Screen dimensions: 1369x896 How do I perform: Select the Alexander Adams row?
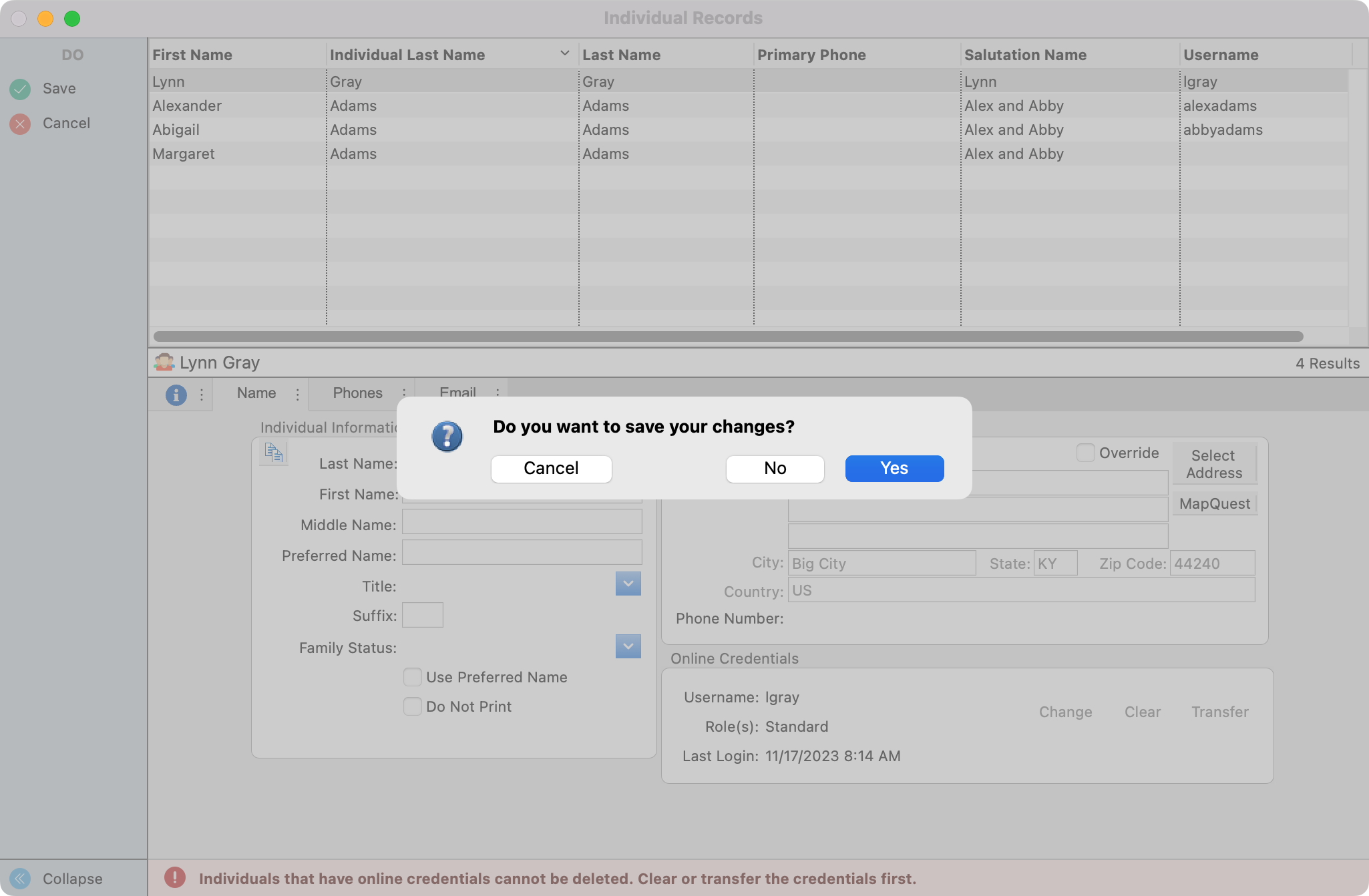187,105
